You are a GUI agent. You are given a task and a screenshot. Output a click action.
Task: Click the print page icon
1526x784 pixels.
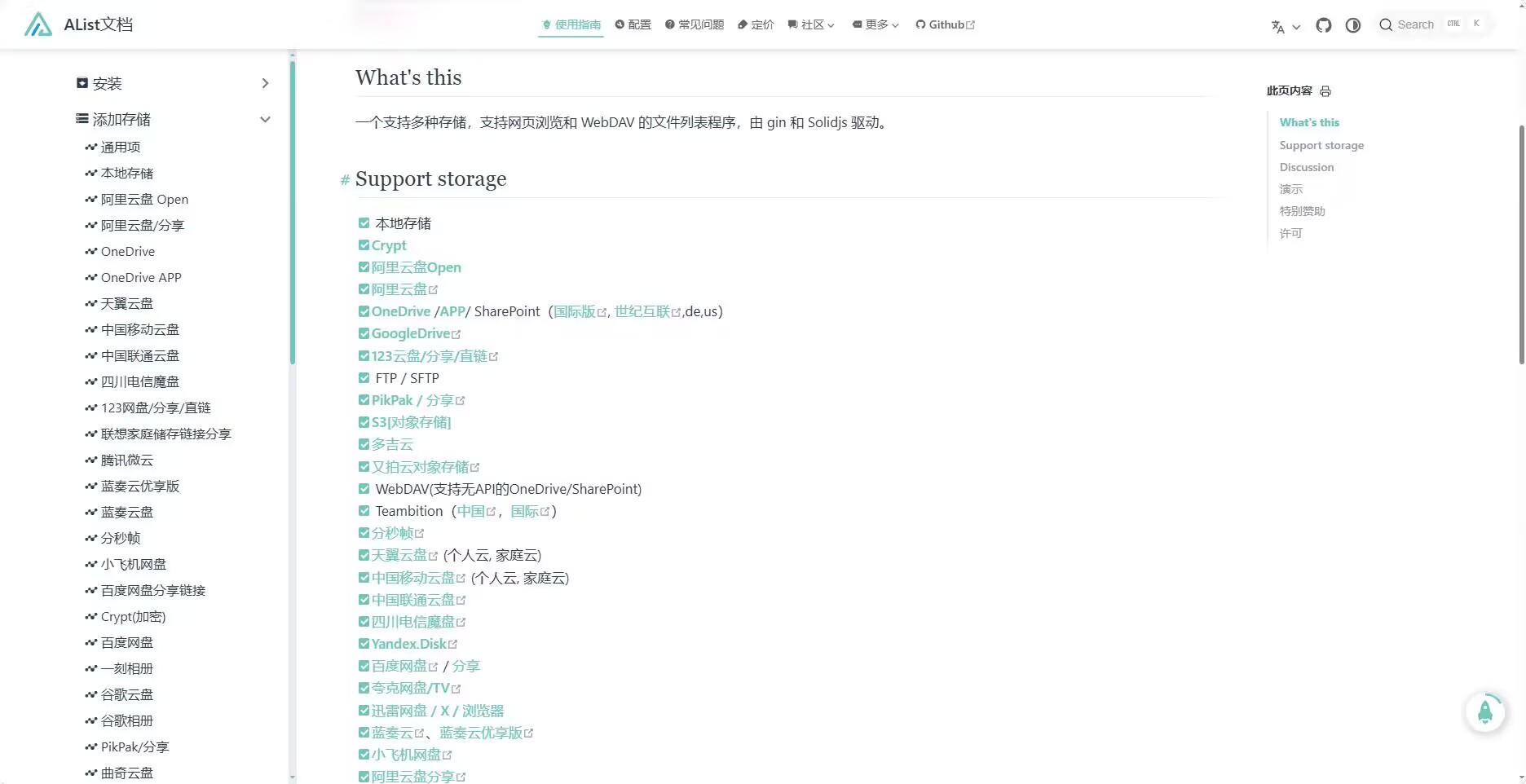click(x=1325, y=91)
